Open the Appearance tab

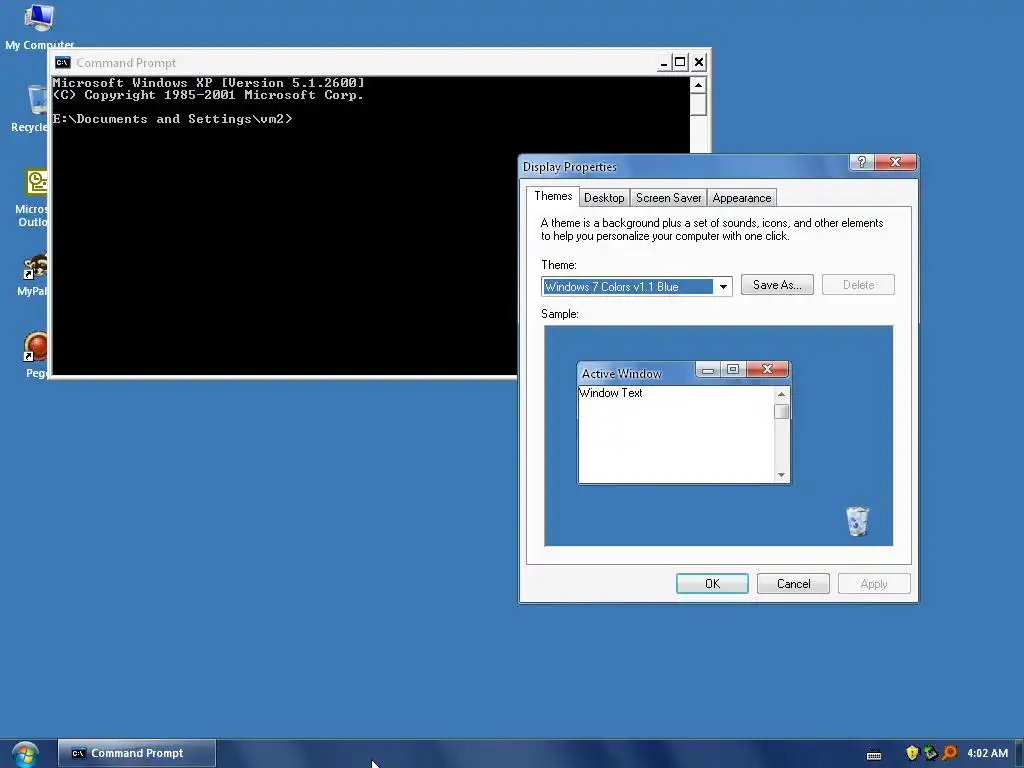(742, 198)
